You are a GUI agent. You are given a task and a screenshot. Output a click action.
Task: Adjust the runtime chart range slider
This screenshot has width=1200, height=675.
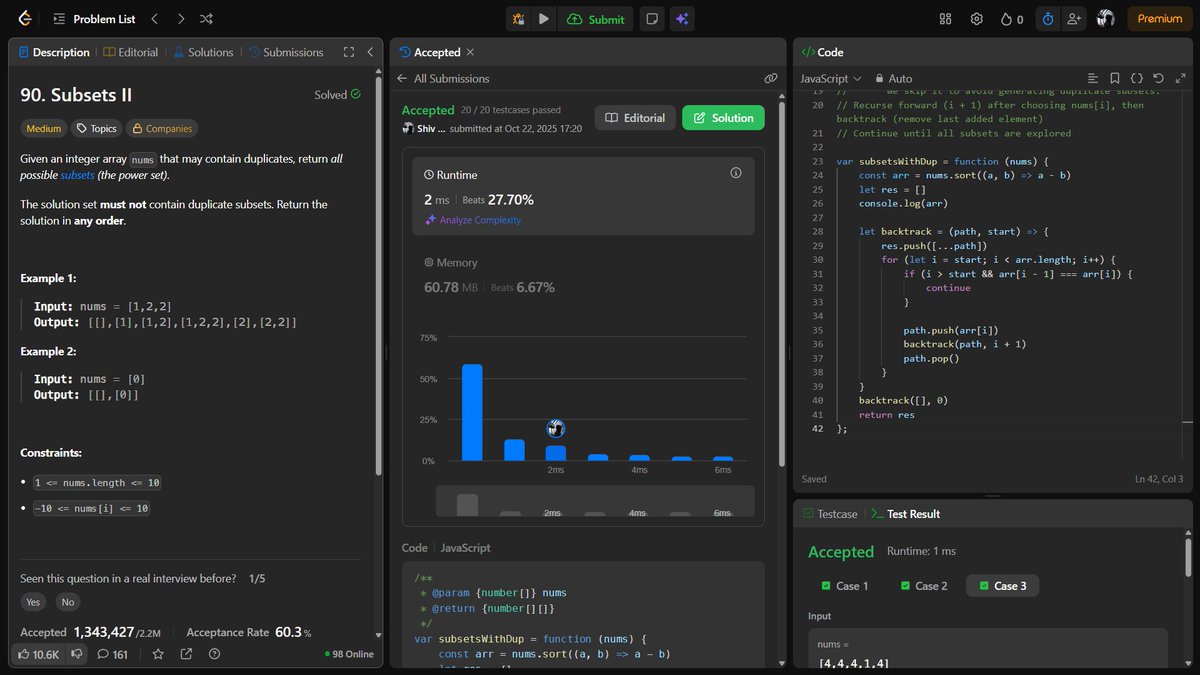coord(595,501)
